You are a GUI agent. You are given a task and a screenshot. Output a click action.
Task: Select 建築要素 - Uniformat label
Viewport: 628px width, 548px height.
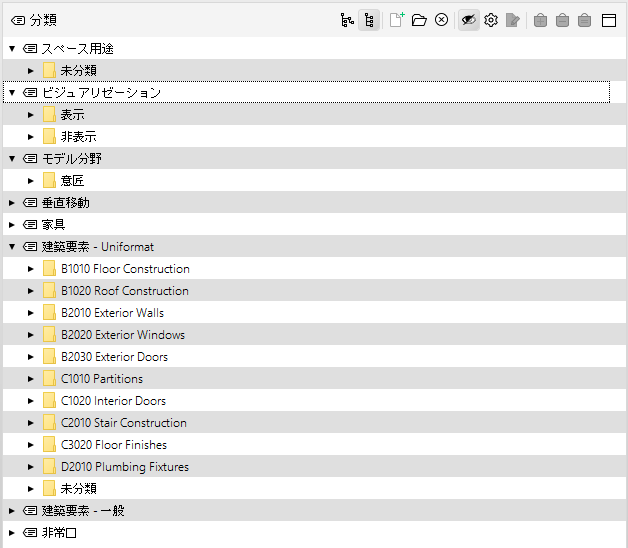point(98,247)
